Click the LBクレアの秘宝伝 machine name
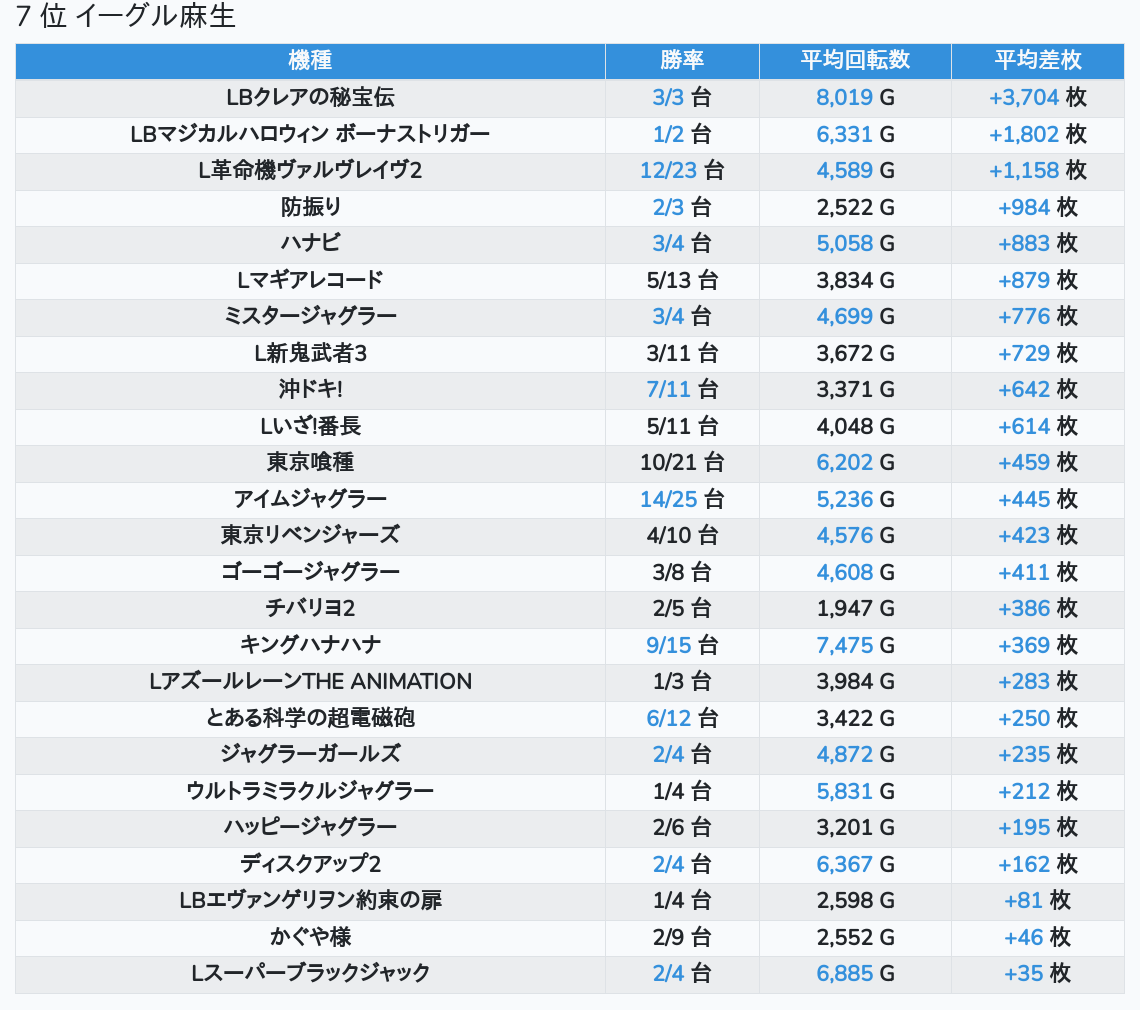 310,97
